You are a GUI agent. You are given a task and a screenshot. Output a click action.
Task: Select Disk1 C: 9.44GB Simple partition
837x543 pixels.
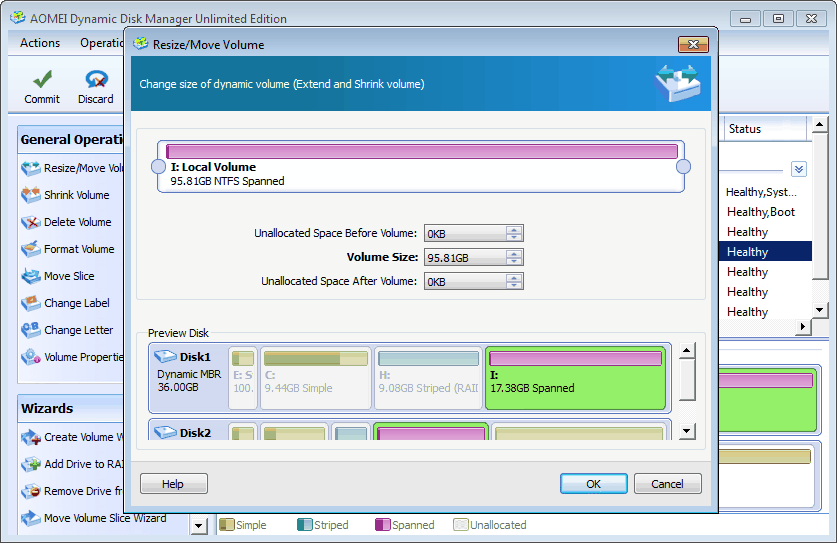tap(315, 378)
